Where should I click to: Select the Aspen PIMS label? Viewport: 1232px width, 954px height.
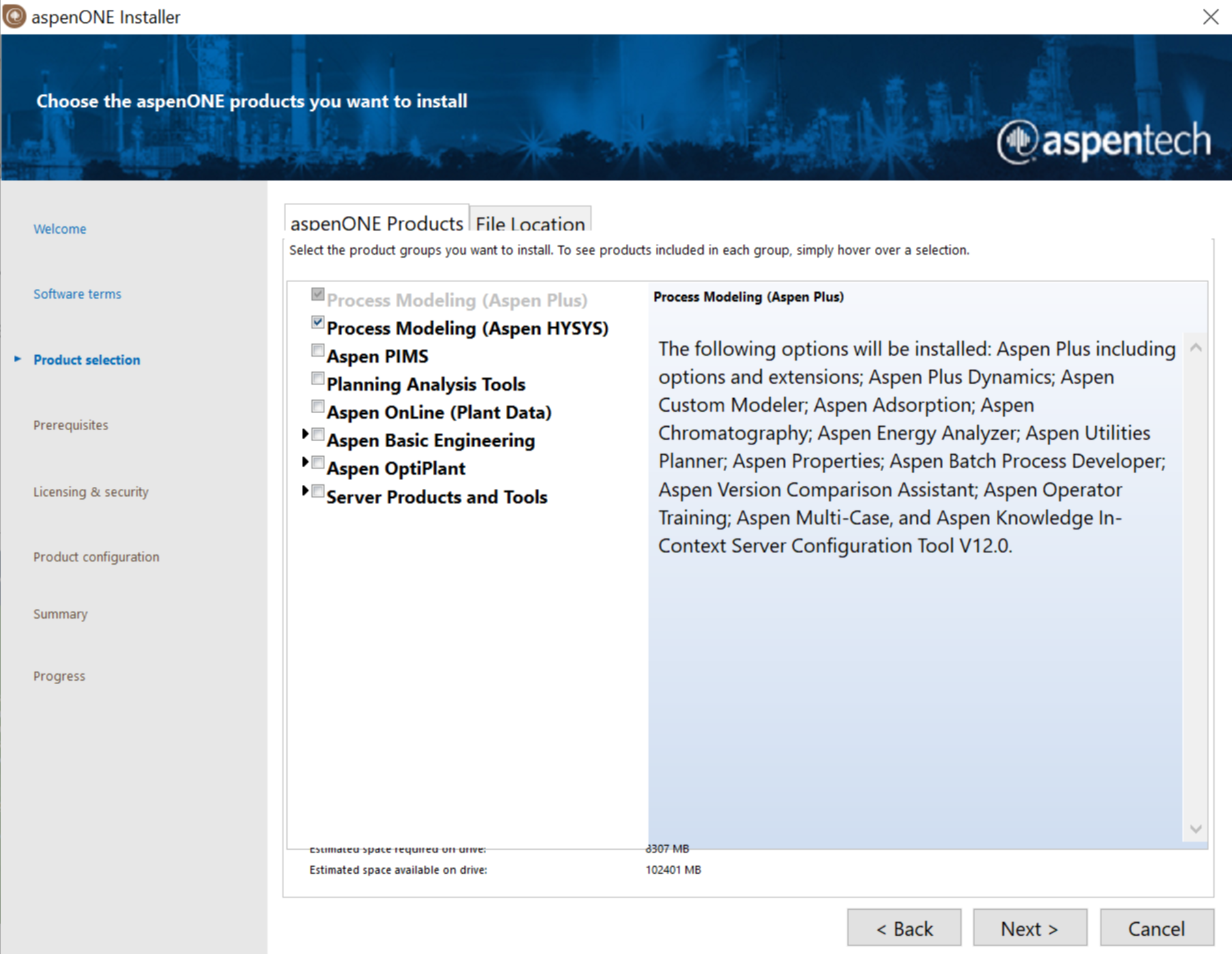click(377, 356)
